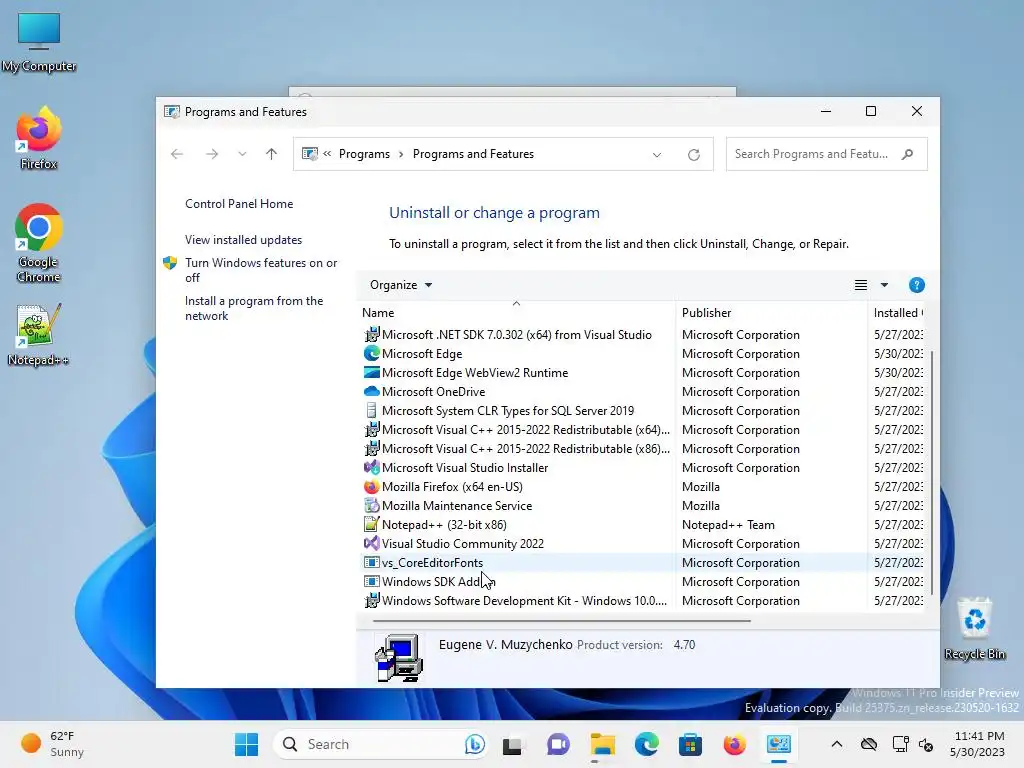
Task: Click the change view list icon
Action: pos(861,285)
